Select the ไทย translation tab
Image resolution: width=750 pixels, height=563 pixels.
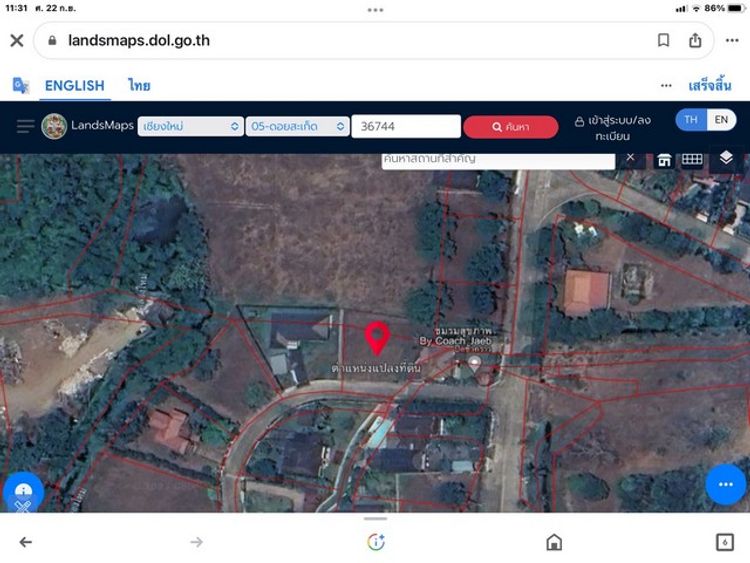(x=139, y=86)
